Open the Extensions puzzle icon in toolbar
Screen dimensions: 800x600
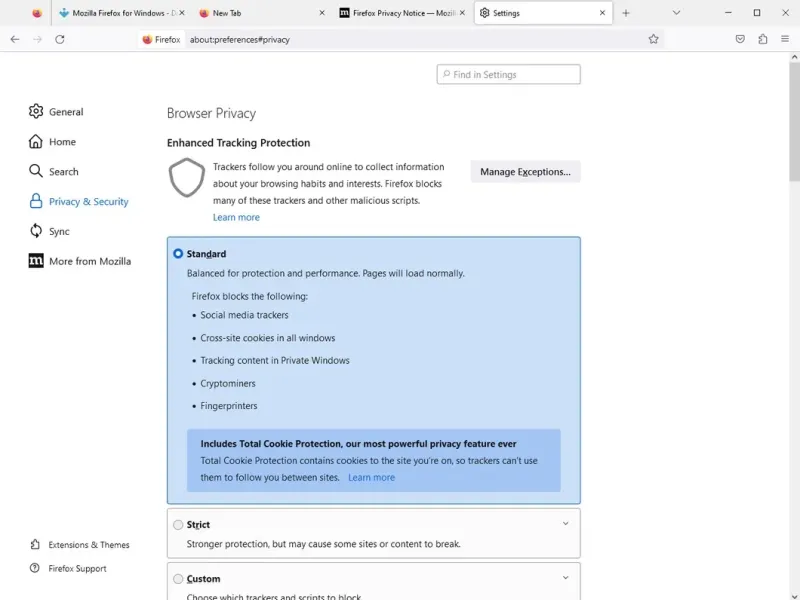pos(763,39)
